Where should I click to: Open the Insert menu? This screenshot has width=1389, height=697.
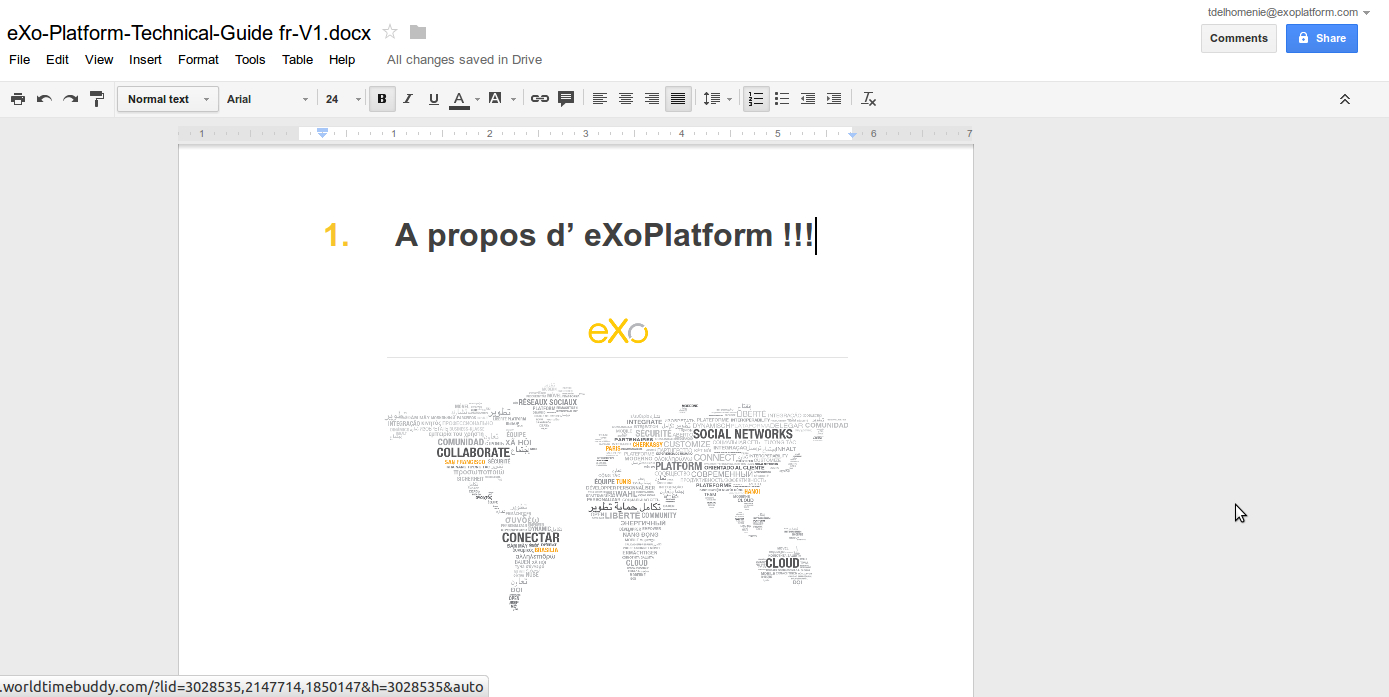click(145, 59)
